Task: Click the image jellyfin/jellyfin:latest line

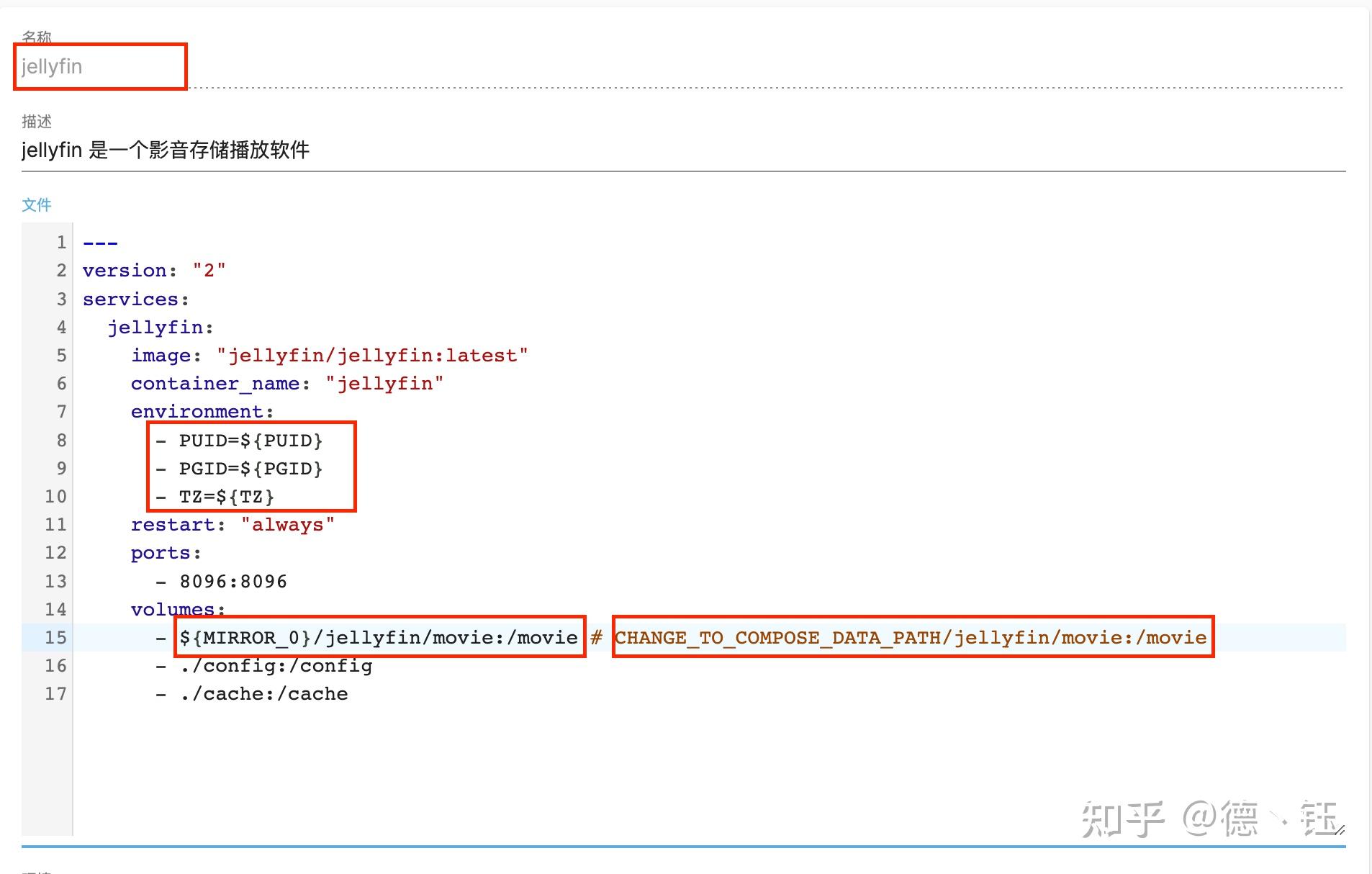Action: [x=329, y=356]
